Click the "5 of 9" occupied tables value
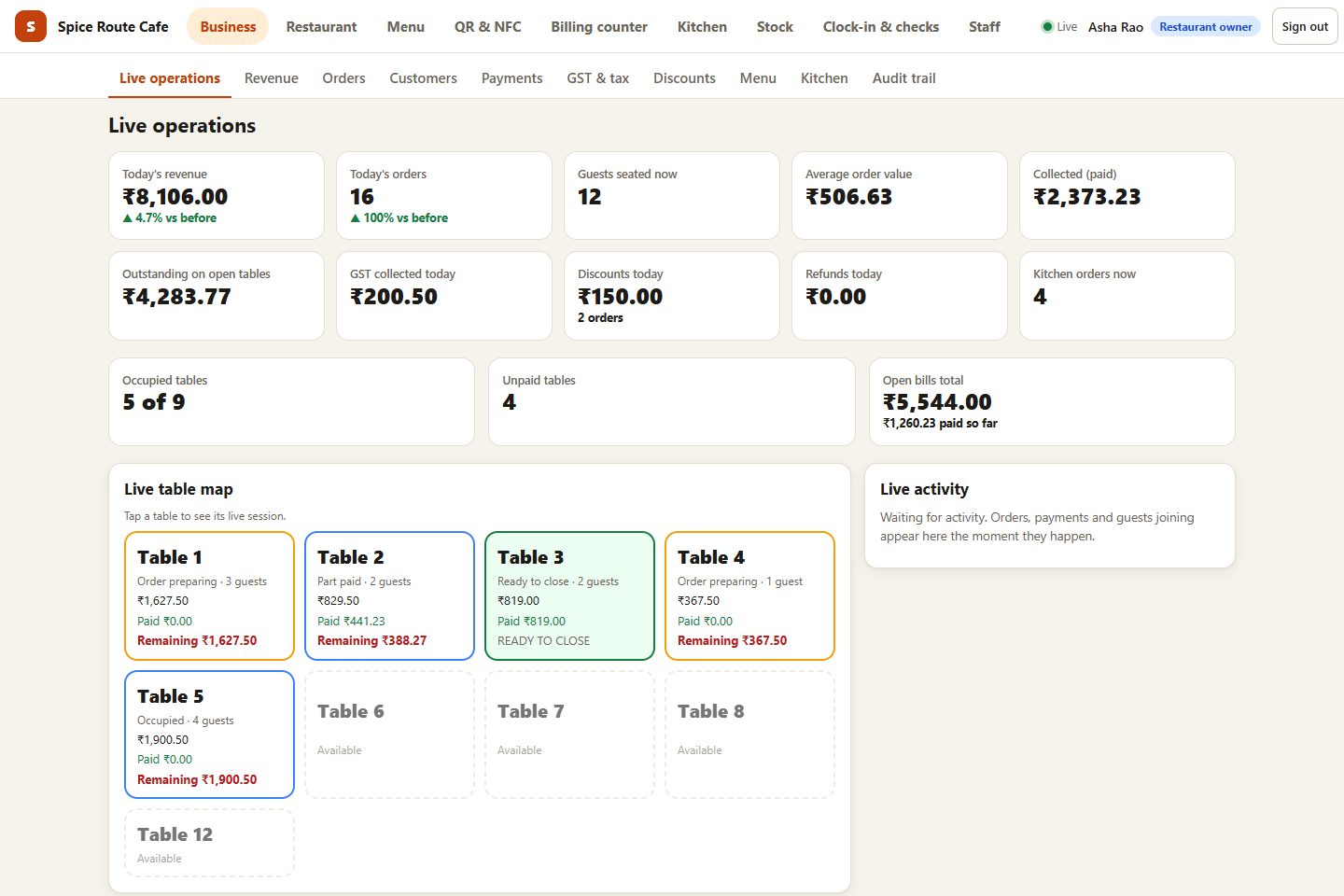This screenshot has height=896, width=1344. tap(153, 402)
